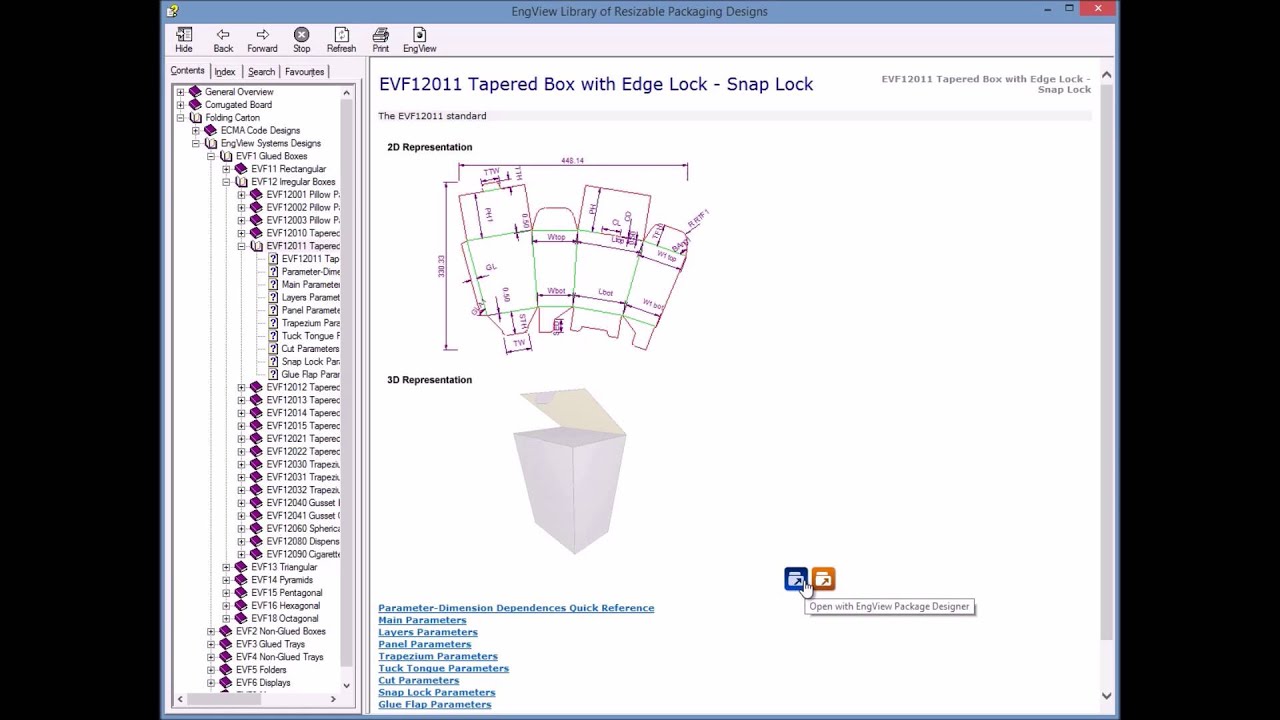Click the Corrugated Board book icon
The image size is (1280, 720).
(x=195, y=105)
